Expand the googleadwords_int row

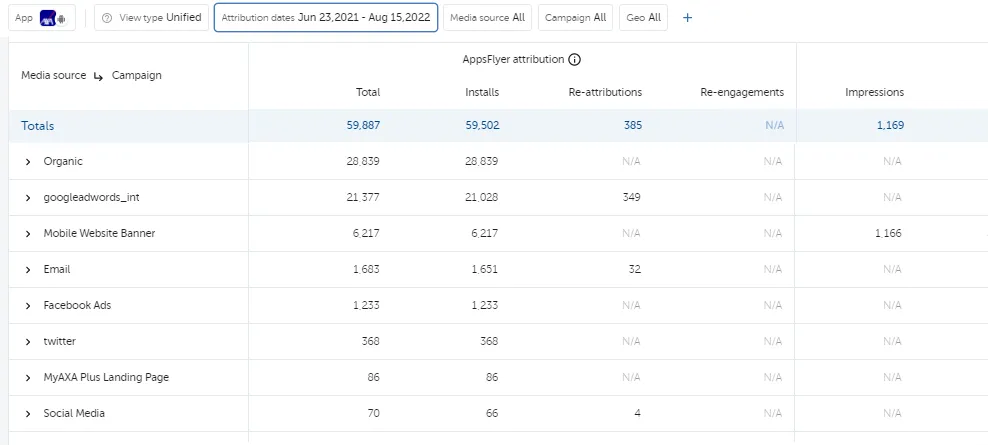28,198
